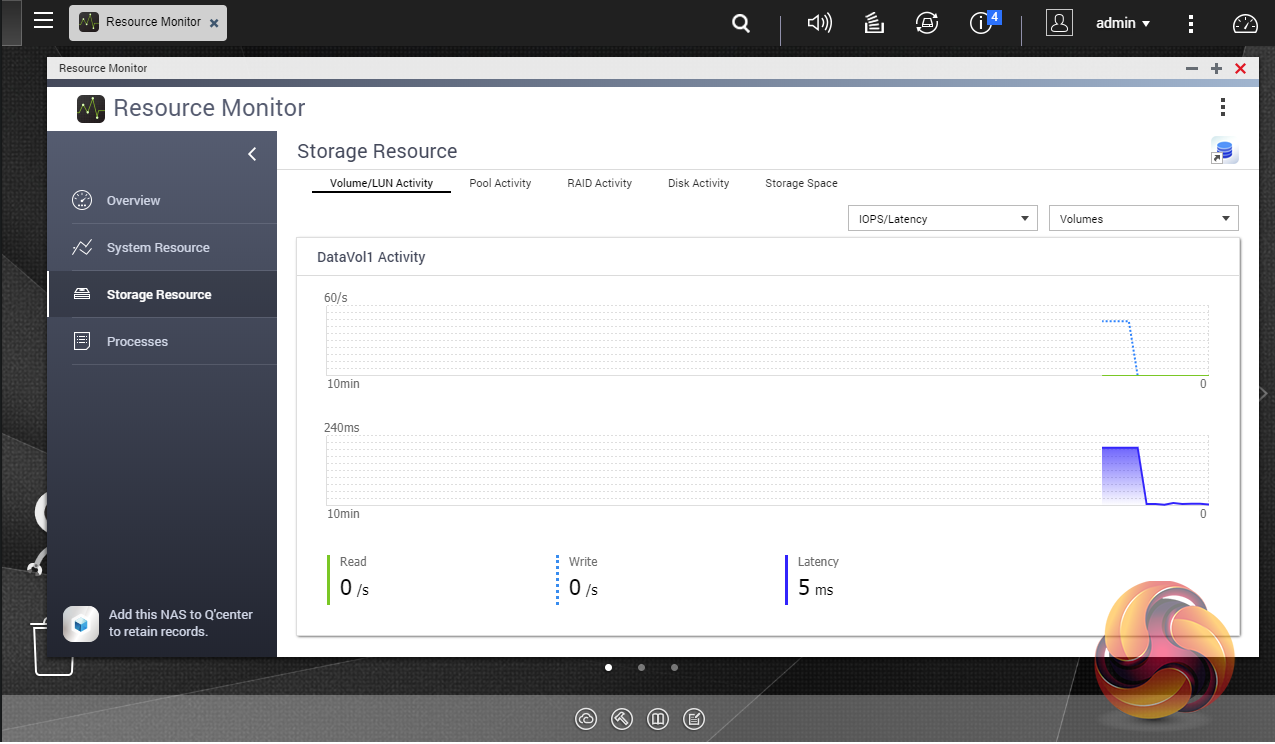Switch to the Pool Activity tab
Screen dimensions: 1275x744
500,183
